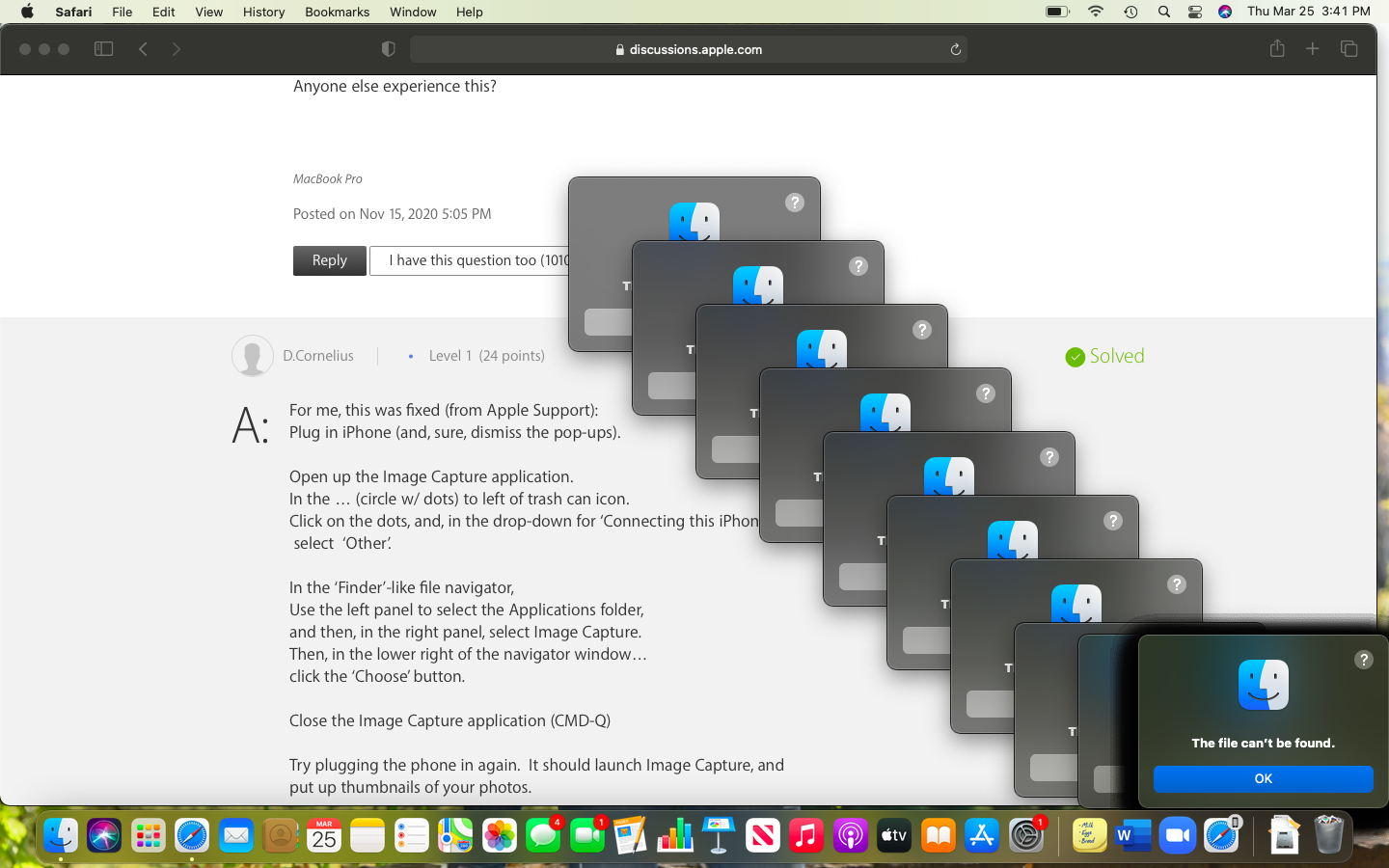The image size is (1389, 868).
Task: Open Maps from the Dock
Action: [x=455, y=835]
